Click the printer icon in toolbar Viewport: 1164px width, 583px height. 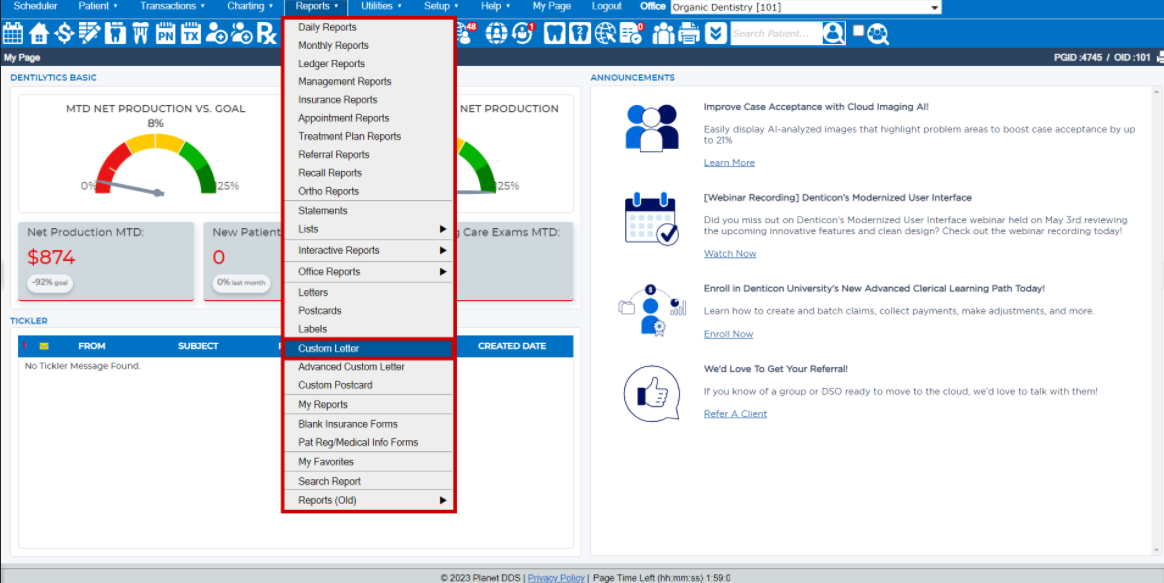pyautogui.click(x=690, y=33)
